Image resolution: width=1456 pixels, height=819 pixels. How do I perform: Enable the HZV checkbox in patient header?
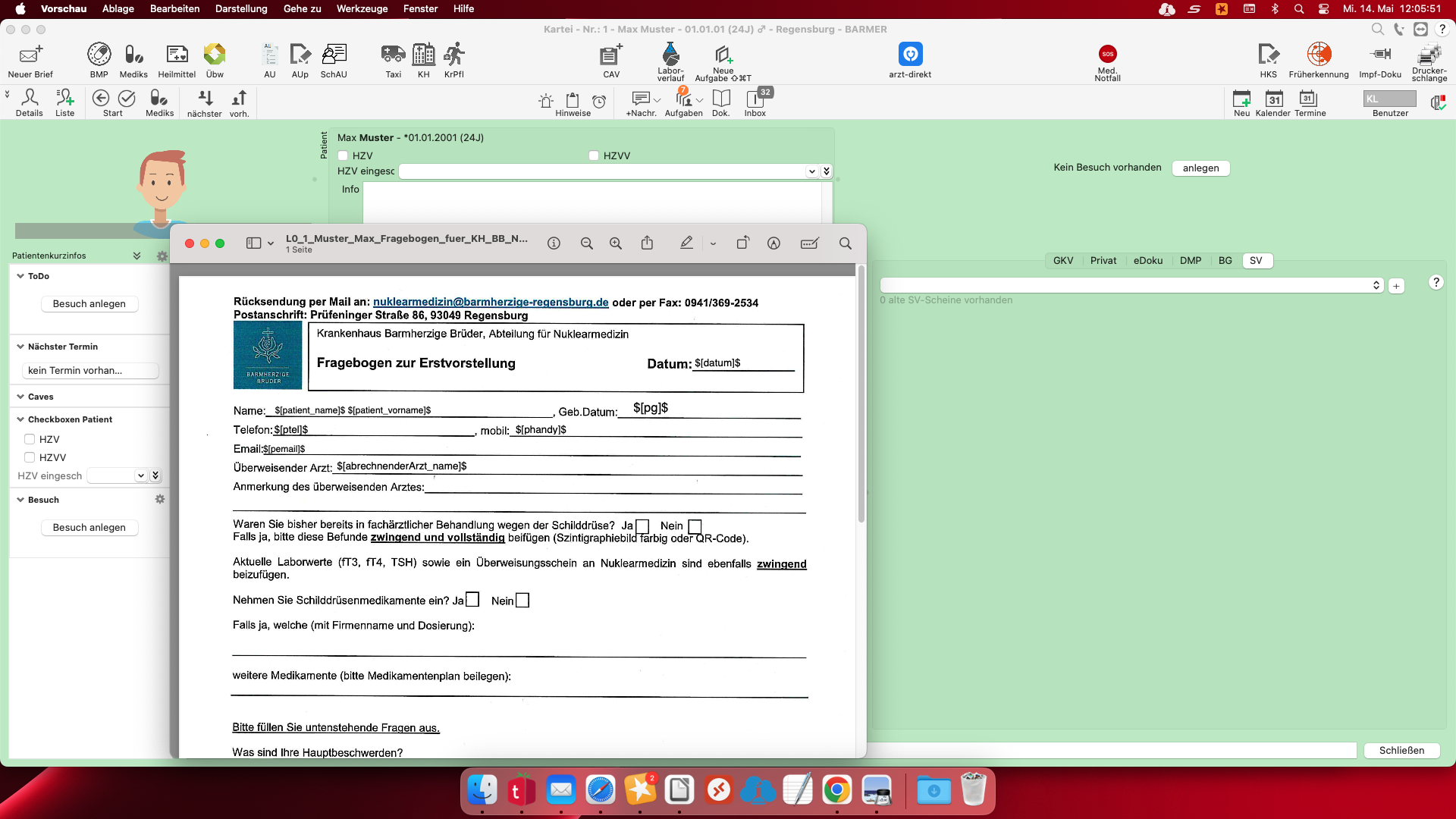(x=343, y=155)
